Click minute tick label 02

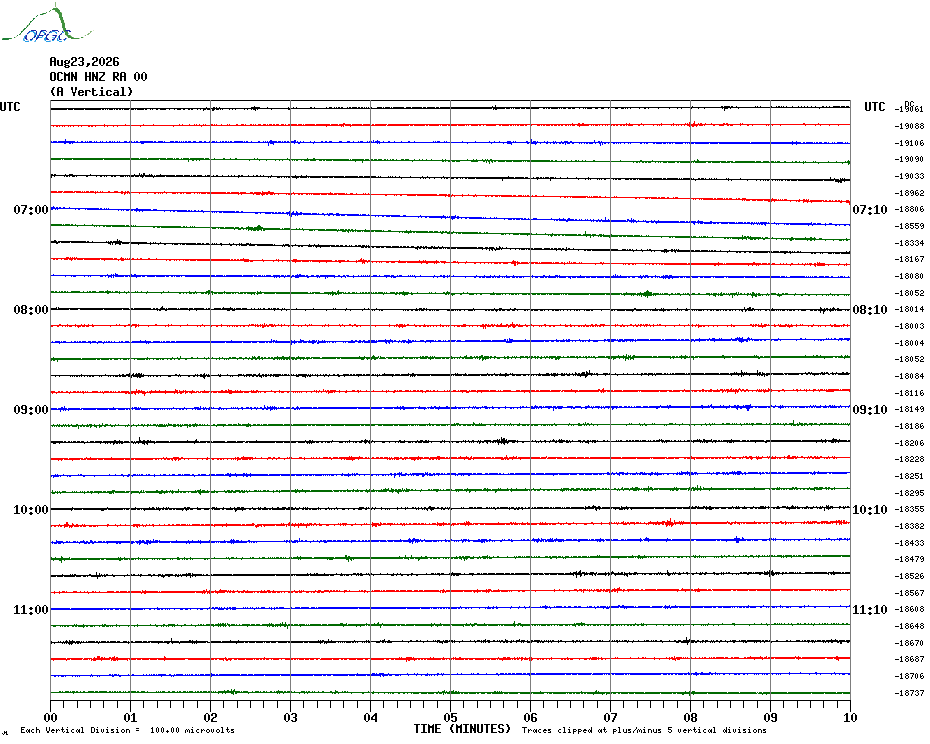pyautogui.click(x=211, y=717)
